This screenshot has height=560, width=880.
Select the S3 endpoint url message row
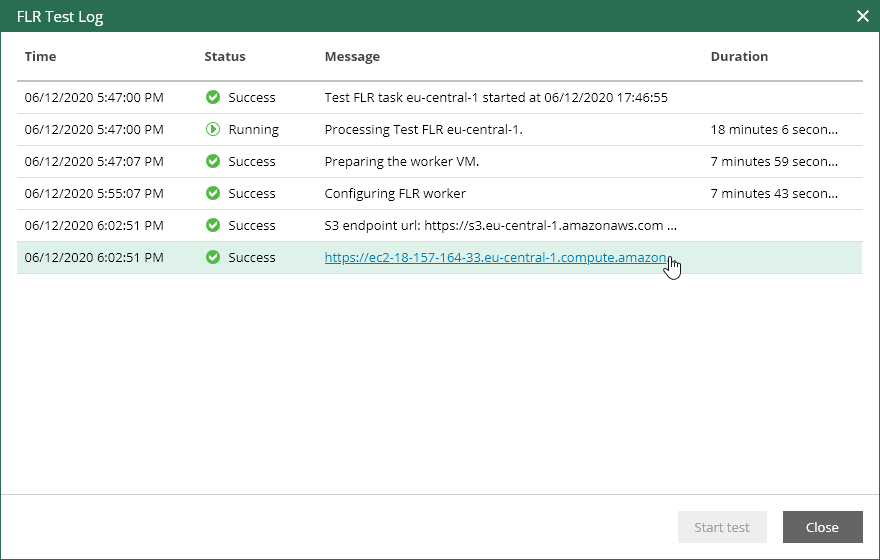click(x=500, y=225)
